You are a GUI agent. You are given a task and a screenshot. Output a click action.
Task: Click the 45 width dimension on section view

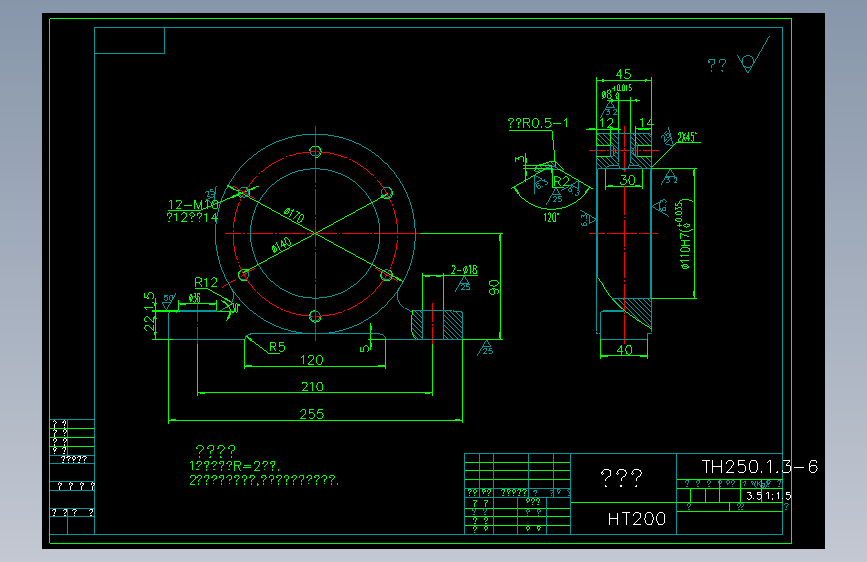[x=624, y=74]
